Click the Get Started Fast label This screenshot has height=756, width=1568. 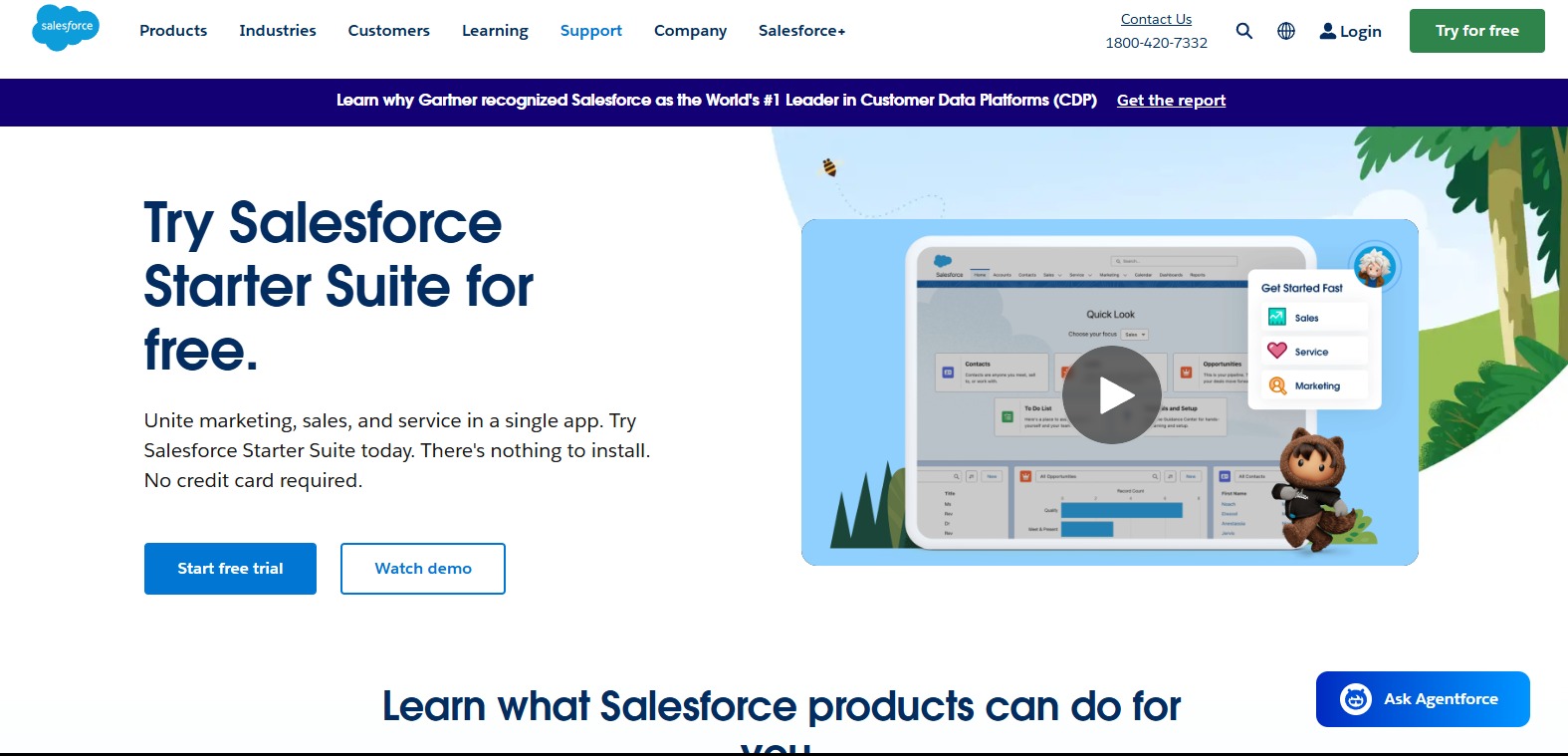click(x=1302, y=288)
